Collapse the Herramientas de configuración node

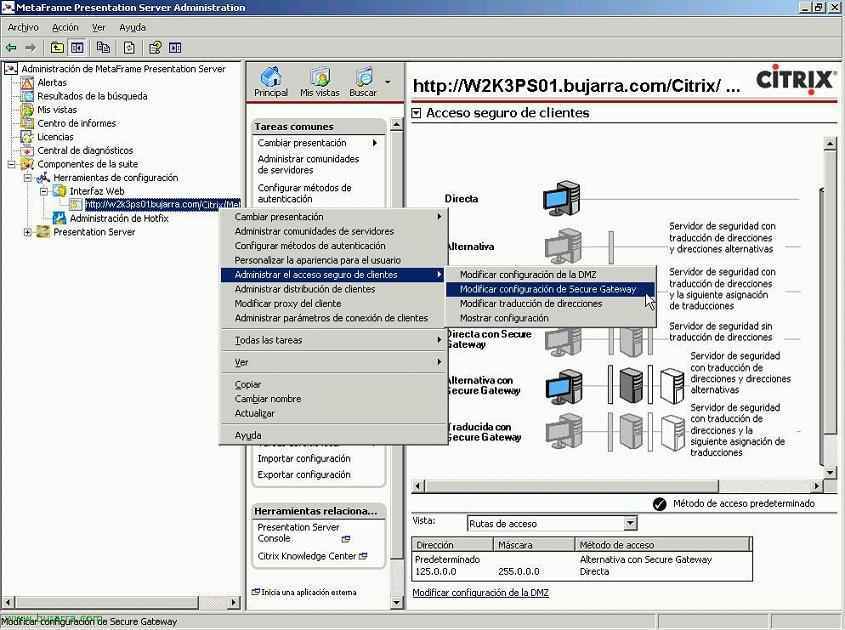(x=27, y=178)
